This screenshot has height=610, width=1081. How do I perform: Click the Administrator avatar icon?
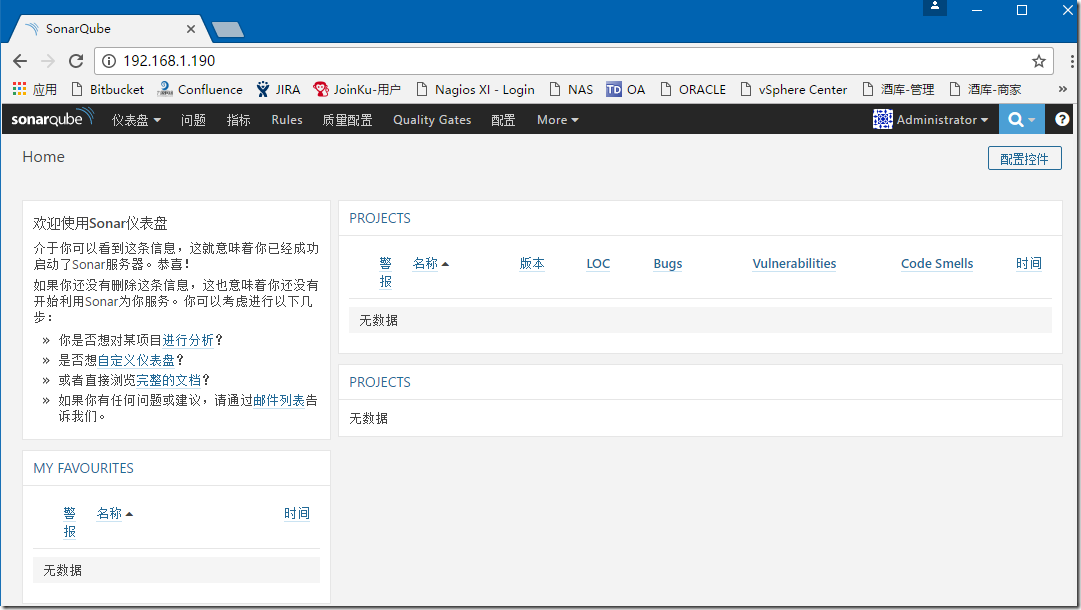click(882, 119)
